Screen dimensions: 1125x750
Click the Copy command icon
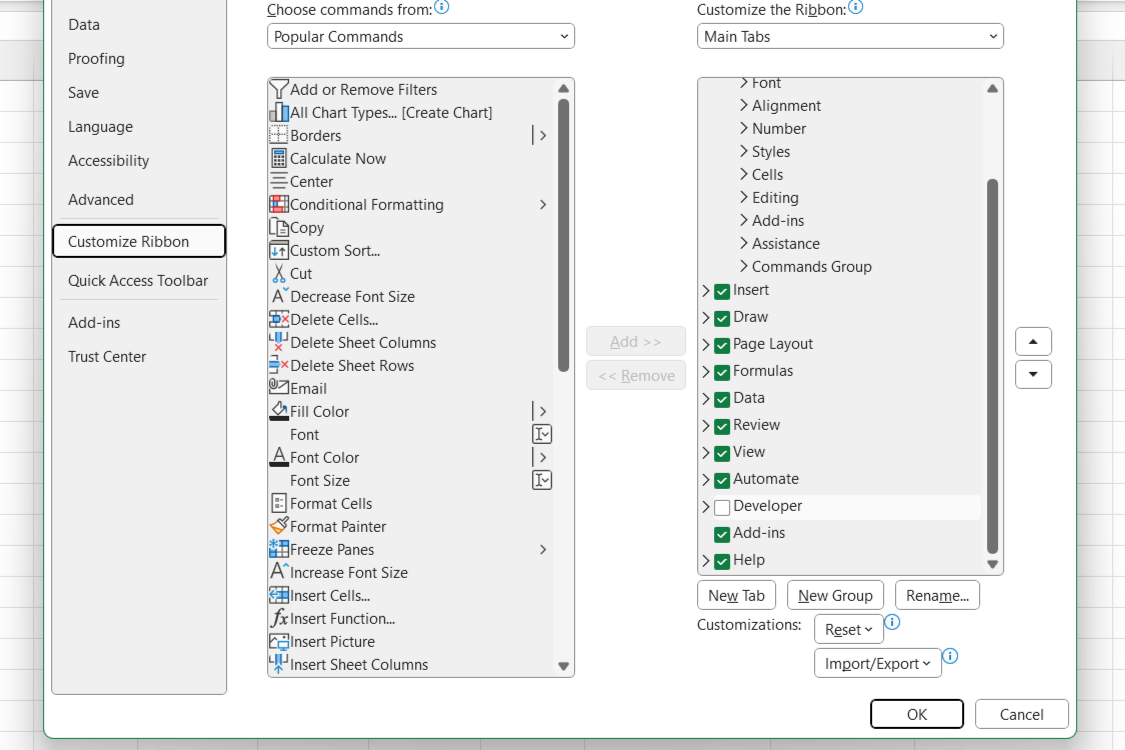coord(278,228)
